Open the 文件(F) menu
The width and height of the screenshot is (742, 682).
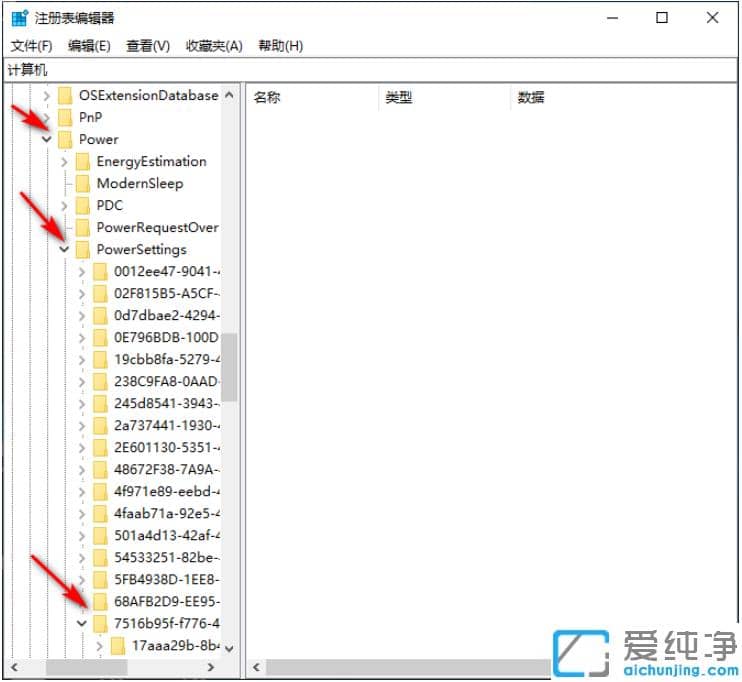coord(31,46)
